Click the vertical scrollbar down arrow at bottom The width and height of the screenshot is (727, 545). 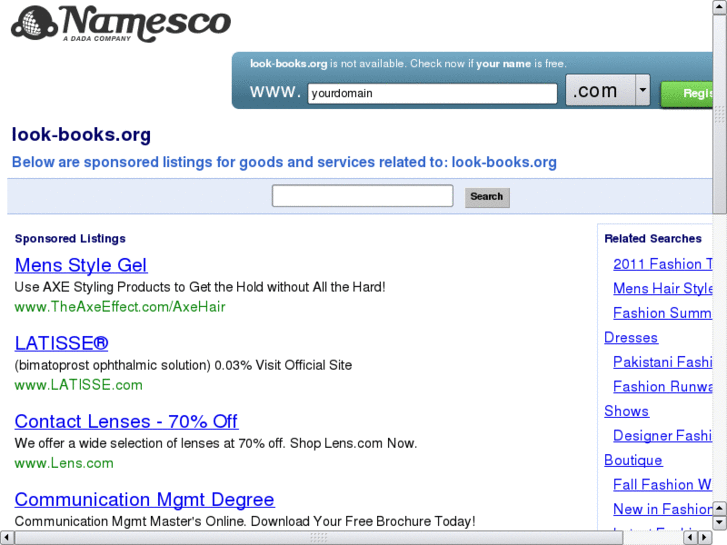720,523
